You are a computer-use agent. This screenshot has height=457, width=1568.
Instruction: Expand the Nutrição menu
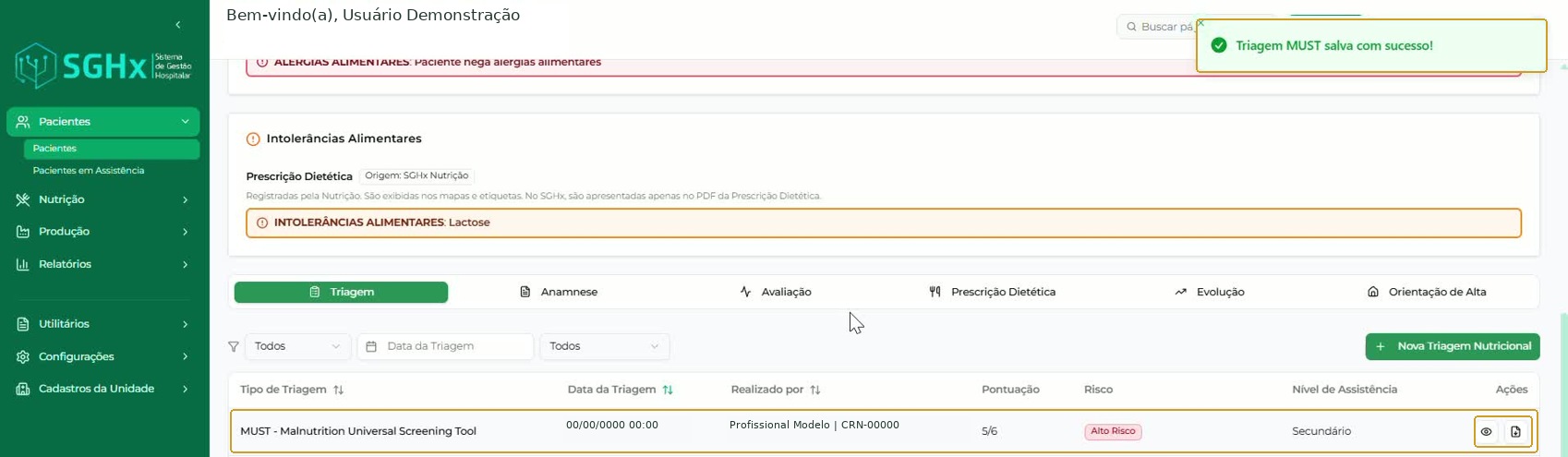[185, 199]
